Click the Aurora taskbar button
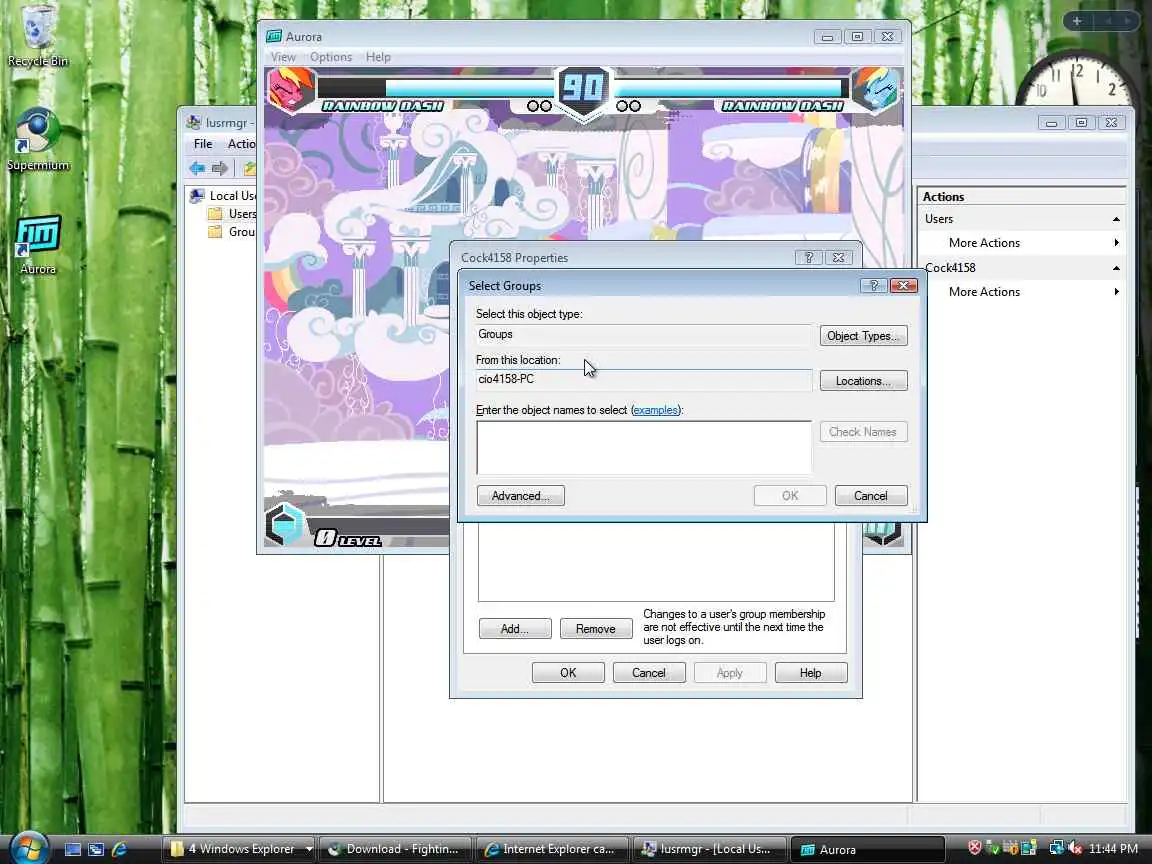1152x864 pixels. click(x=867, y=849)
